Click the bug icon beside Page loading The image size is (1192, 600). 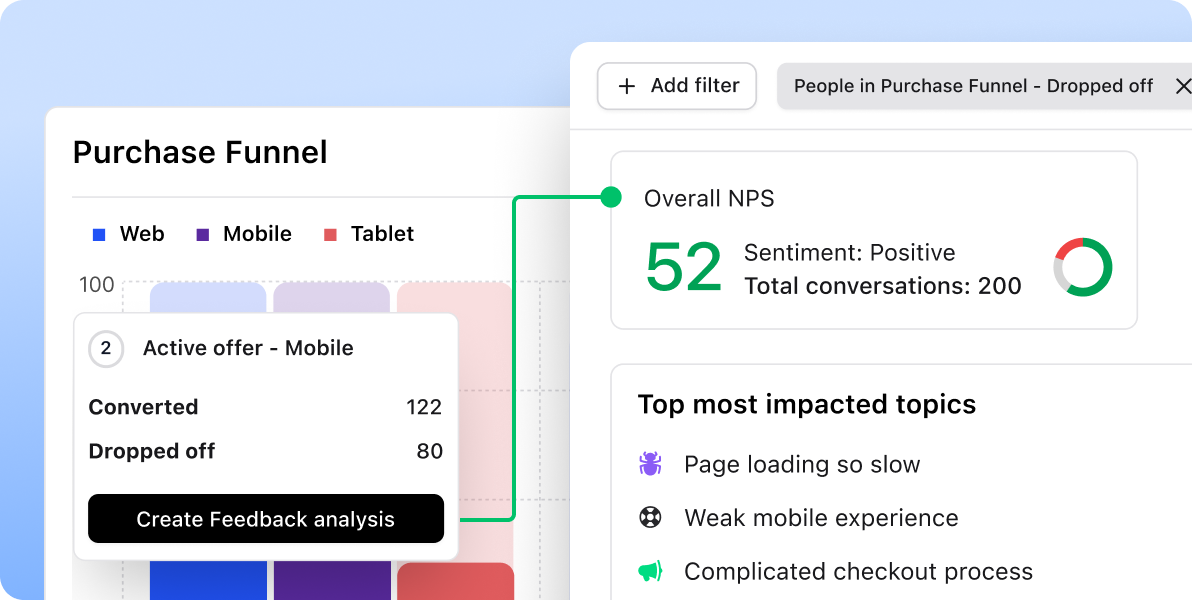(x=650, y=464)
